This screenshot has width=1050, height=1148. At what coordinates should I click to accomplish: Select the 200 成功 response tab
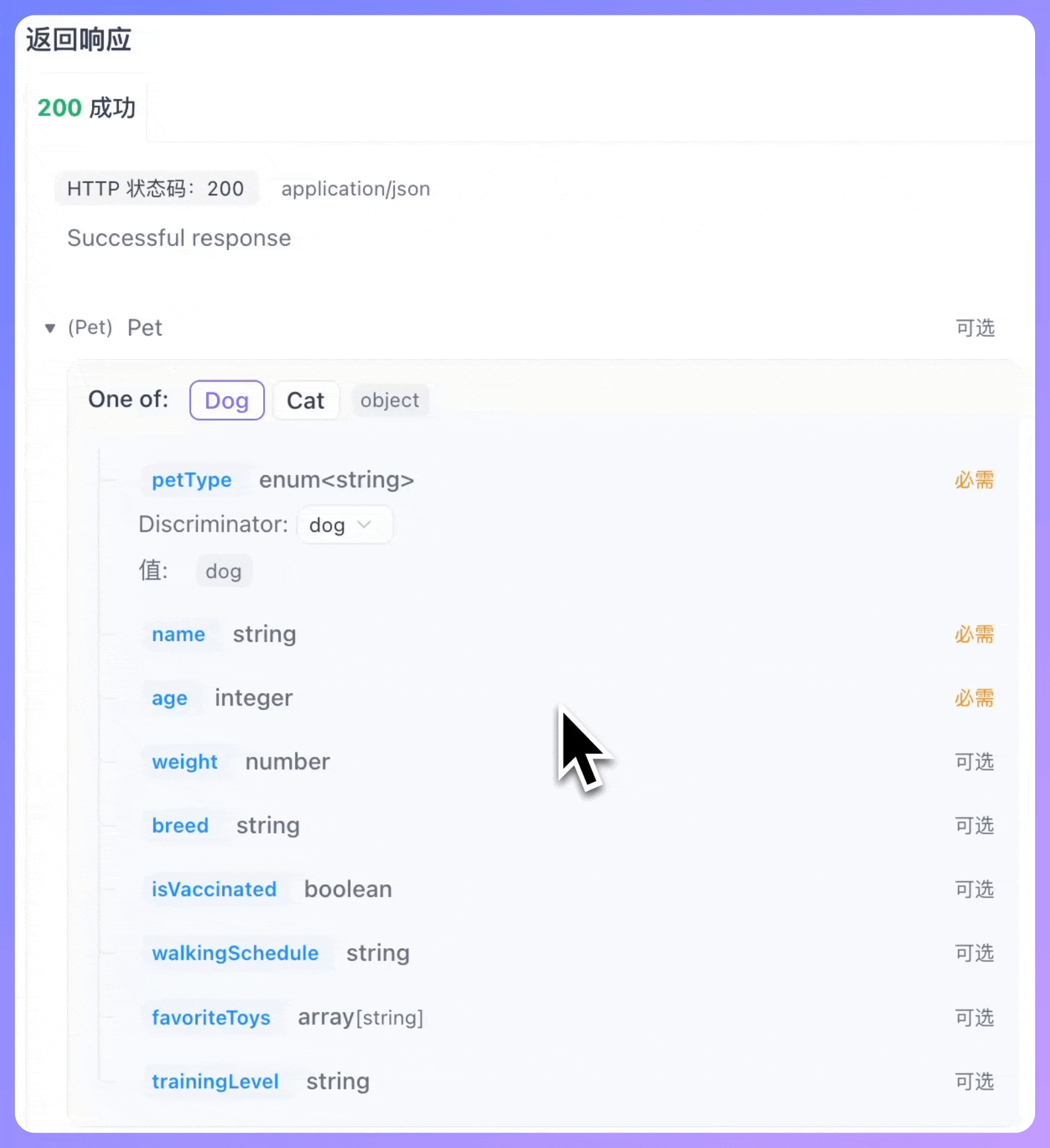[87, 108]
